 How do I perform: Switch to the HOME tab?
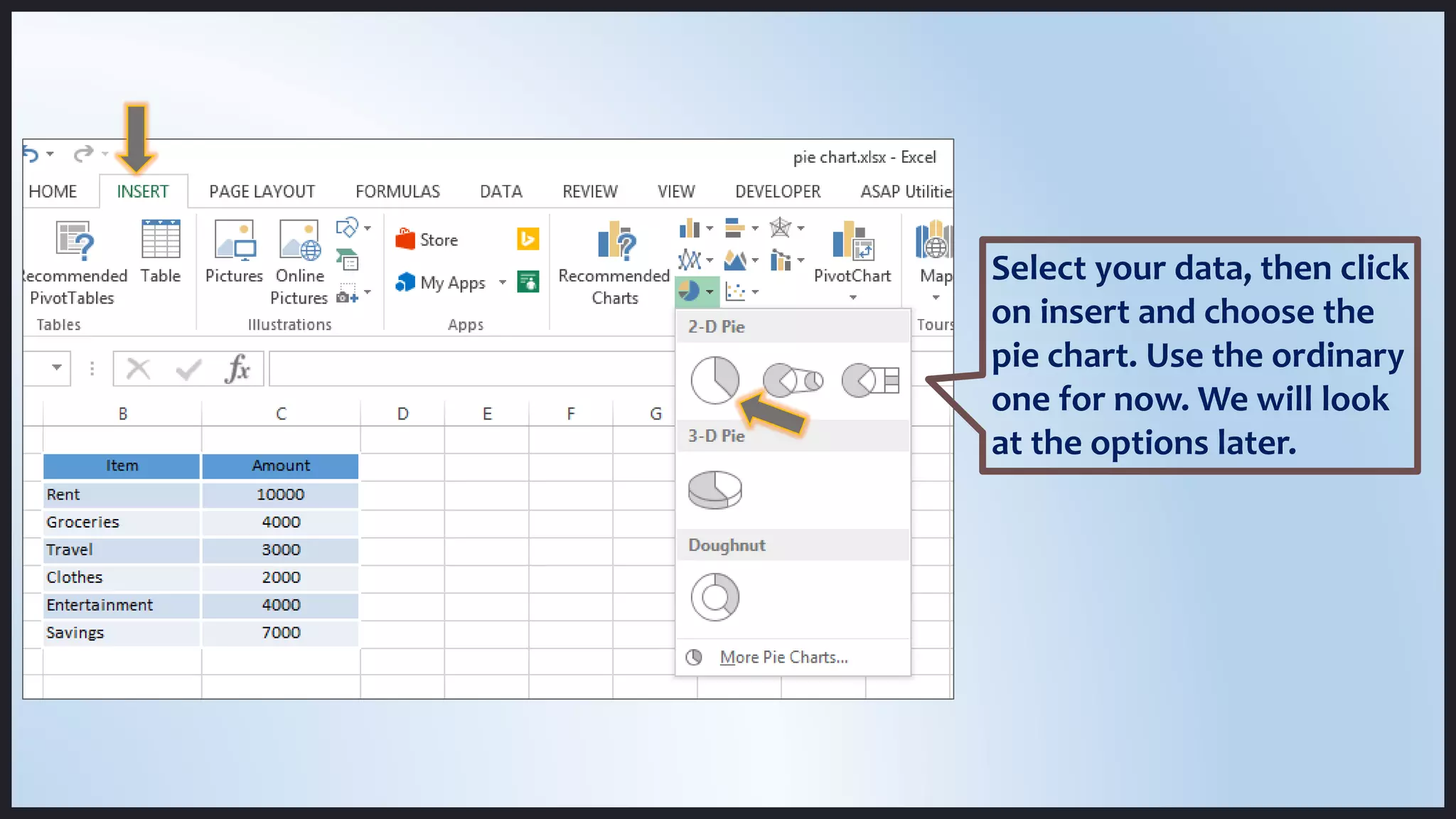click(x=53, y=191)
